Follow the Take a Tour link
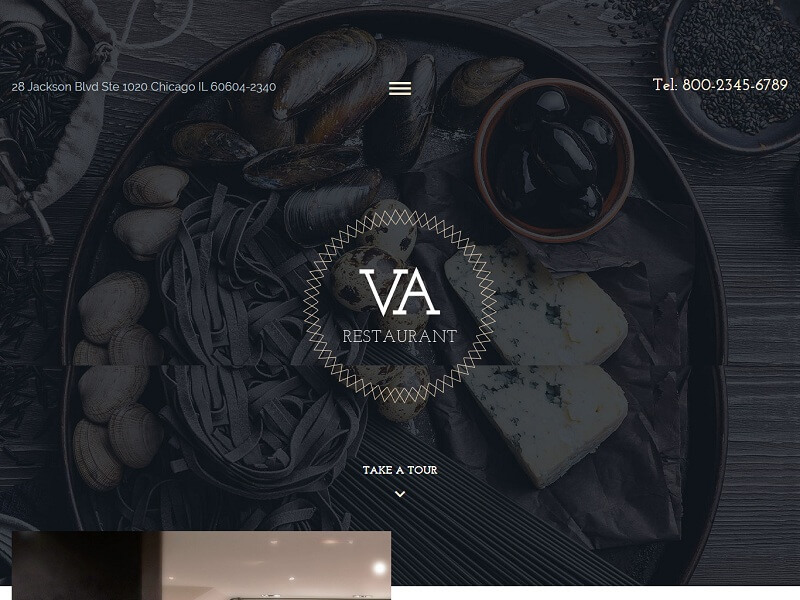Viewport: 800px width, 600px height. coord(400,470)
